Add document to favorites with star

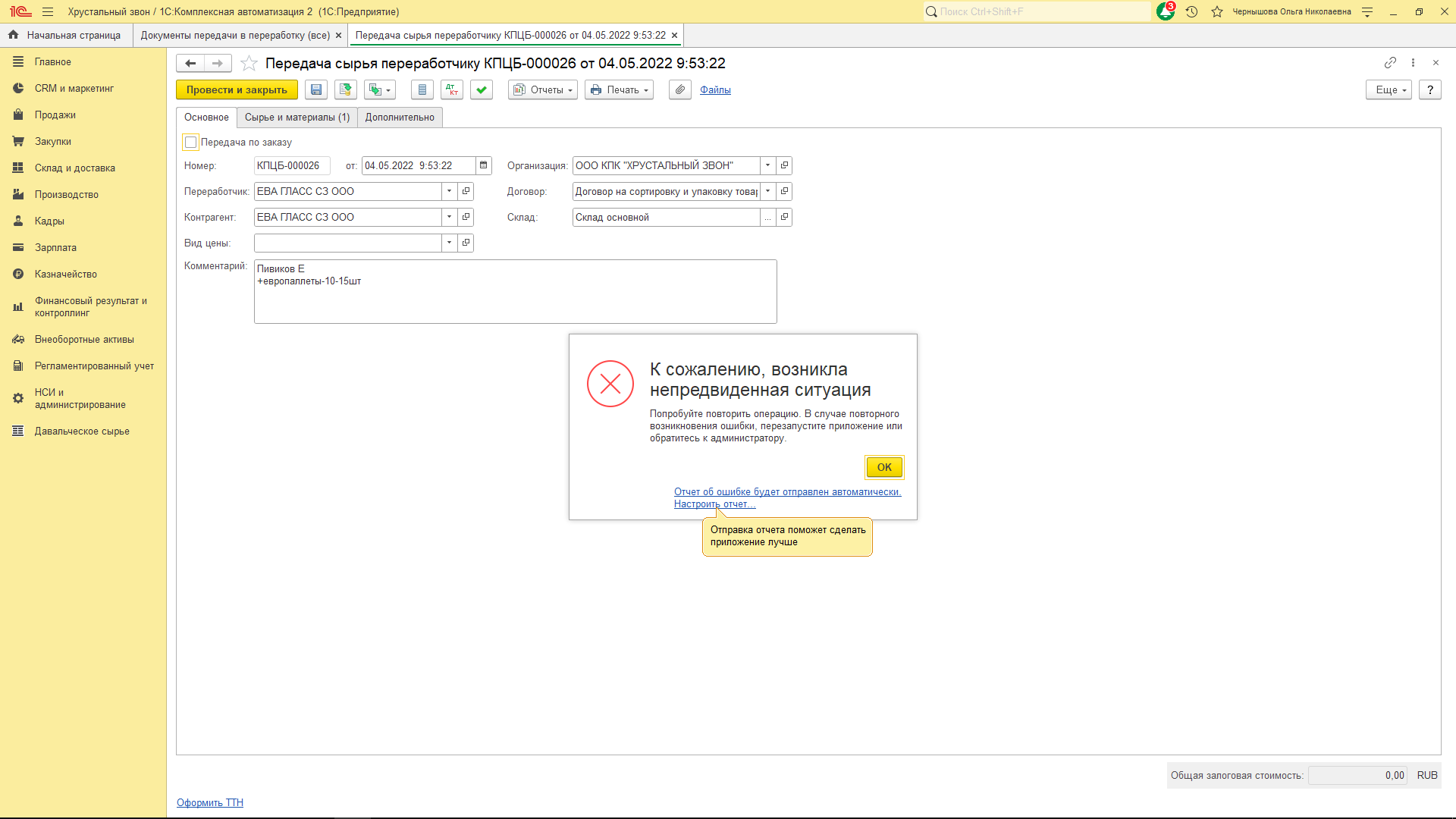point(249,63)
